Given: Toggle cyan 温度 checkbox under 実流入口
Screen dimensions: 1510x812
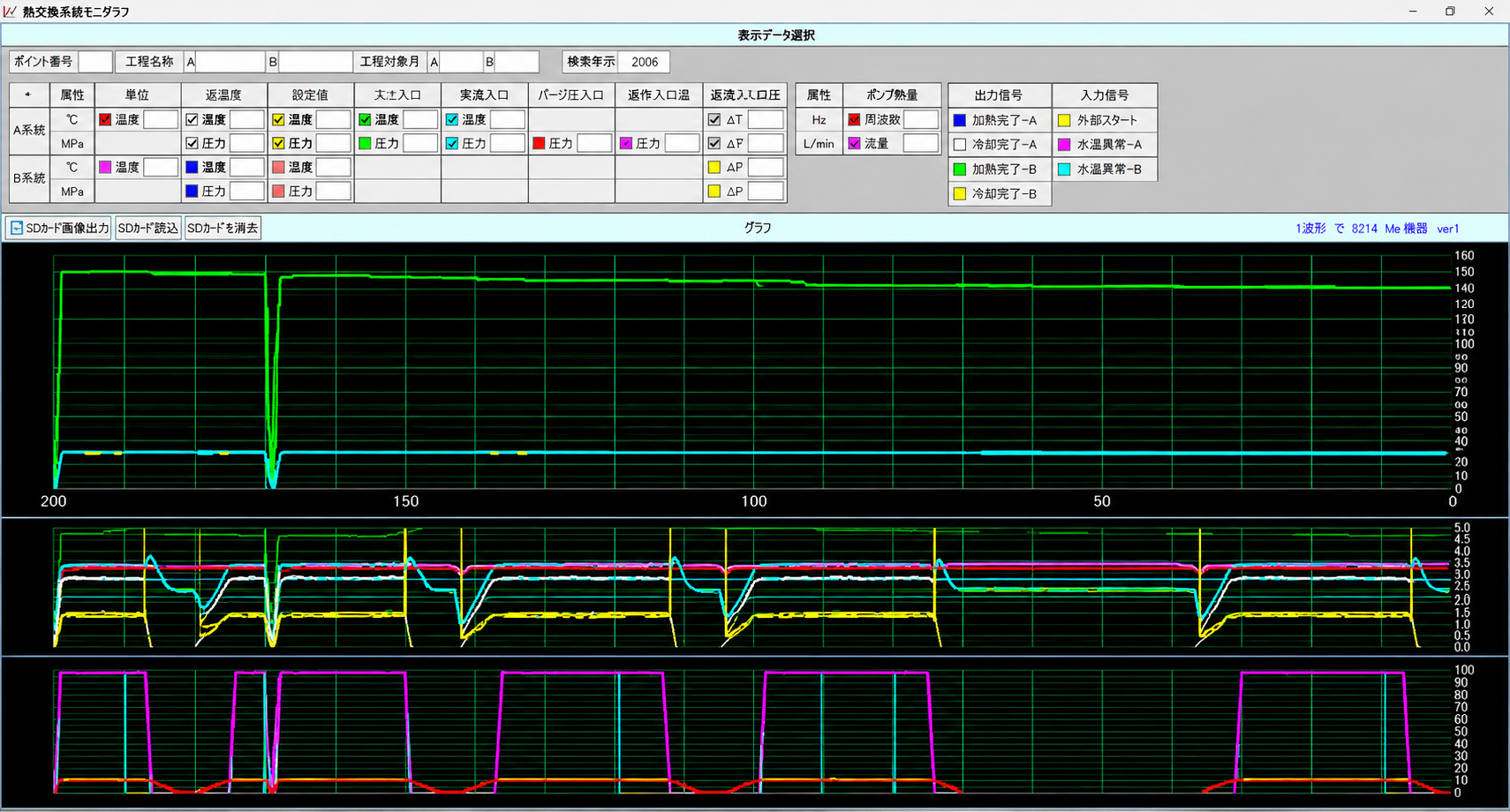Looking at the screenshot, I should coord(452,119).
